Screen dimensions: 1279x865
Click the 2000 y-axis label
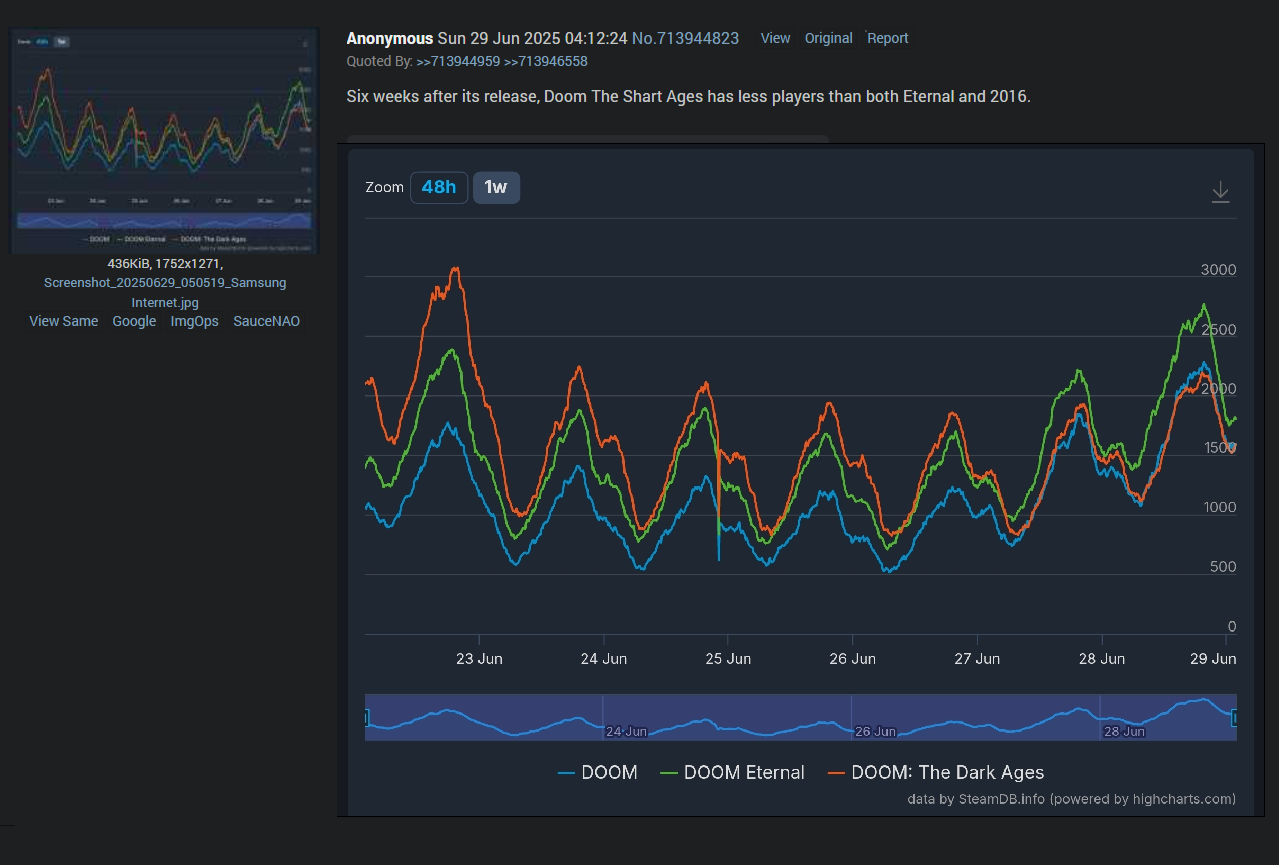tap(1218, 389)
